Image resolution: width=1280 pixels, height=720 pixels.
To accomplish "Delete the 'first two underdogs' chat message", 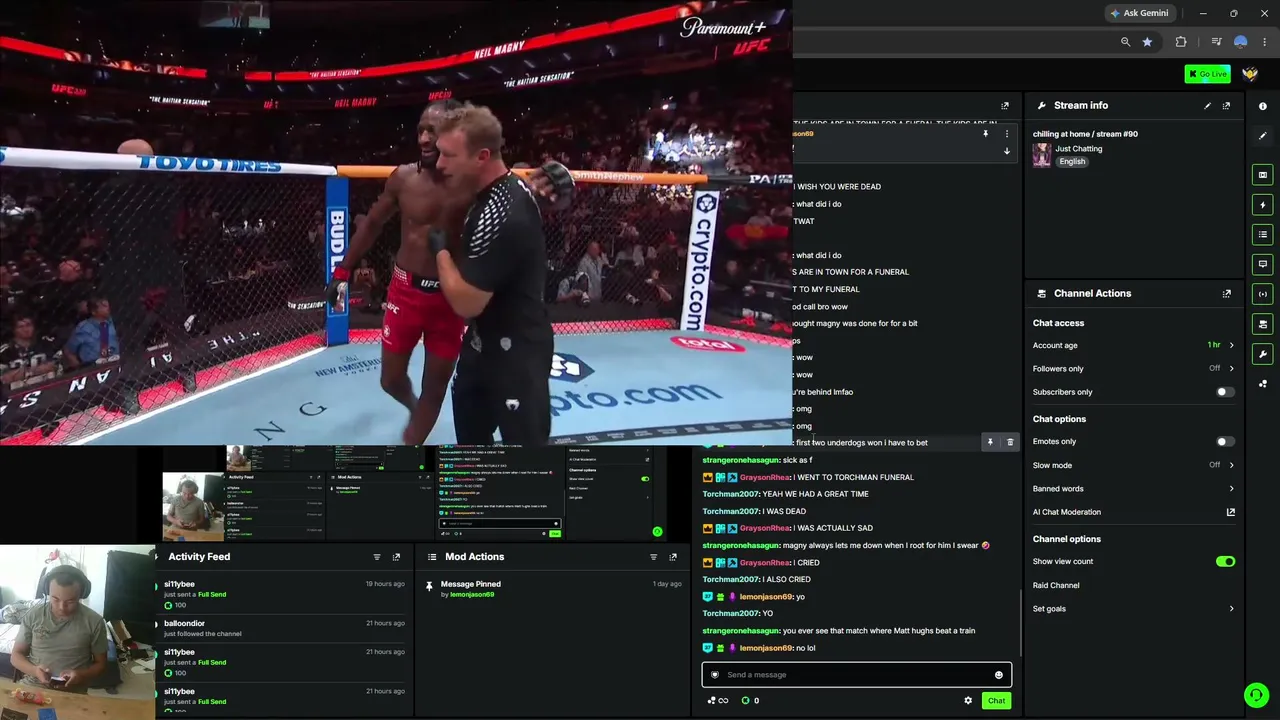I will tap(1010, 442).
